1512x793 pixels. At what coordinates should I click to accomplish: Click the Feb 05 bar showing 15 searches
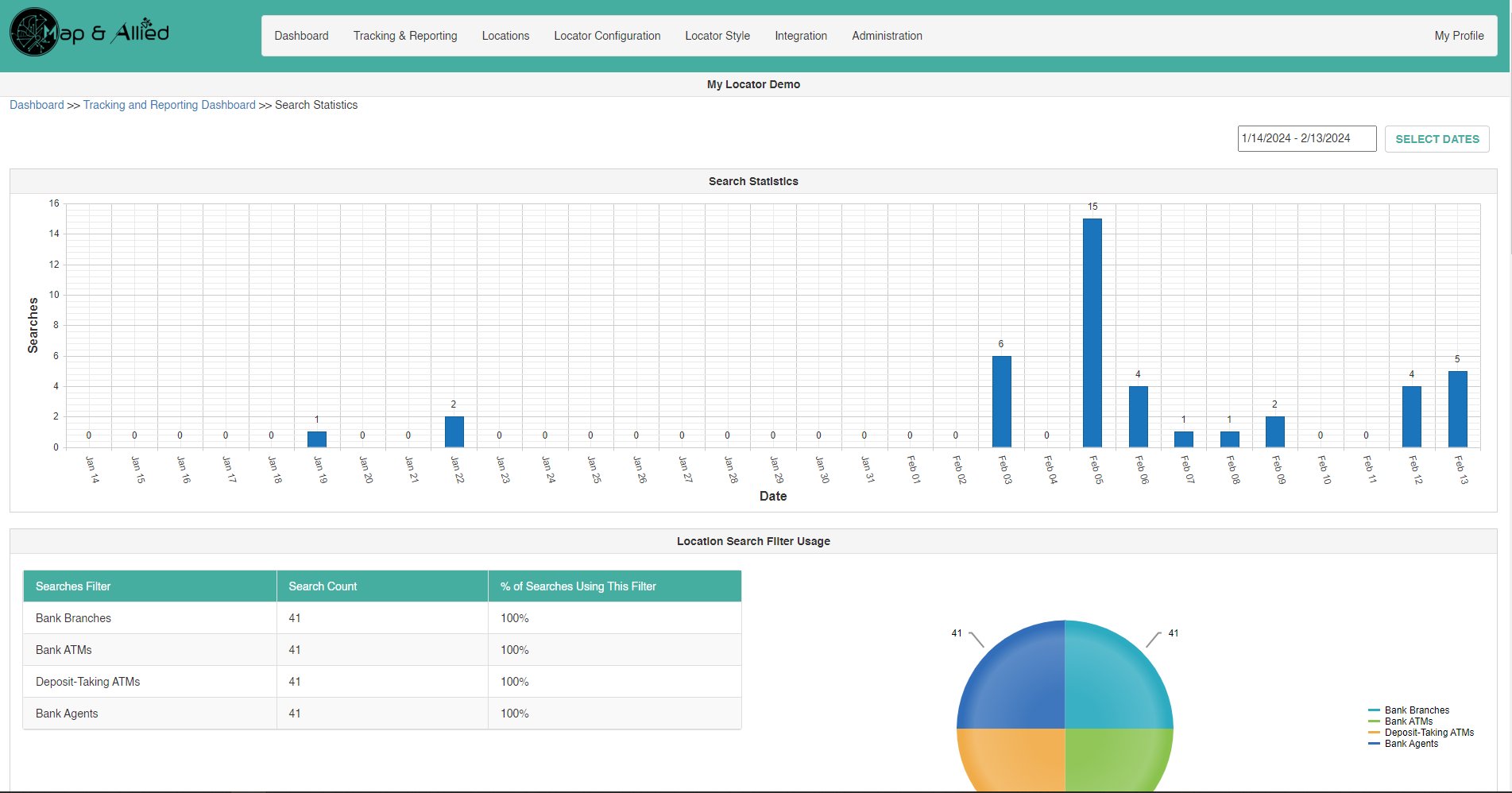(1092, 333)
